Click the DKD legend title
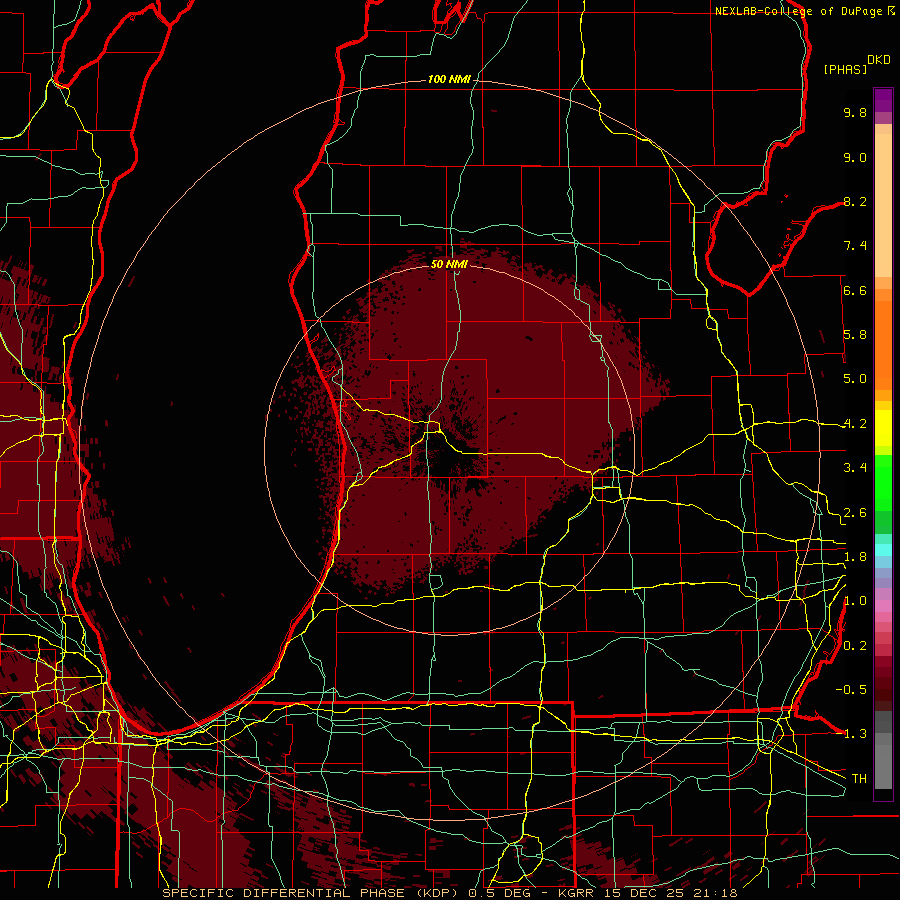The width and height of the screenshot is (900, 900). [879, 60]
